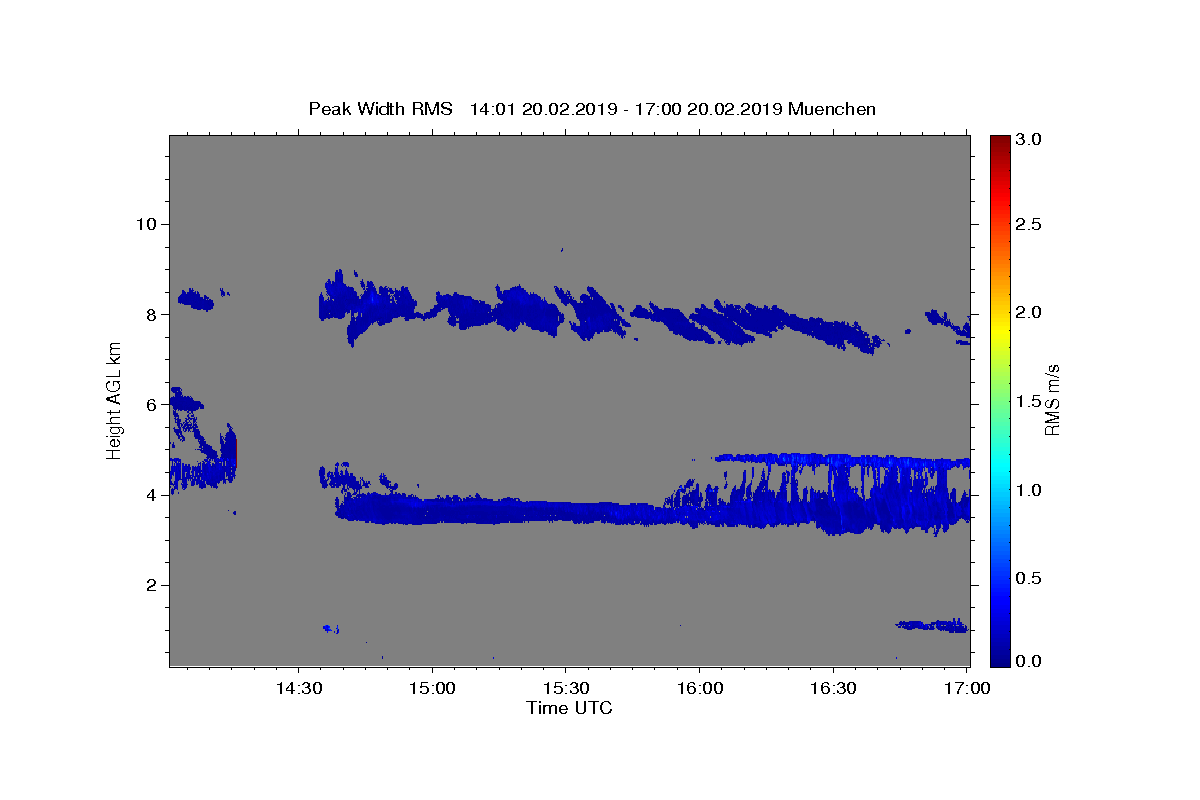The image size is (1200, 800).
Task: Click the colorbar value 1.5
Action: [1029, 401]
